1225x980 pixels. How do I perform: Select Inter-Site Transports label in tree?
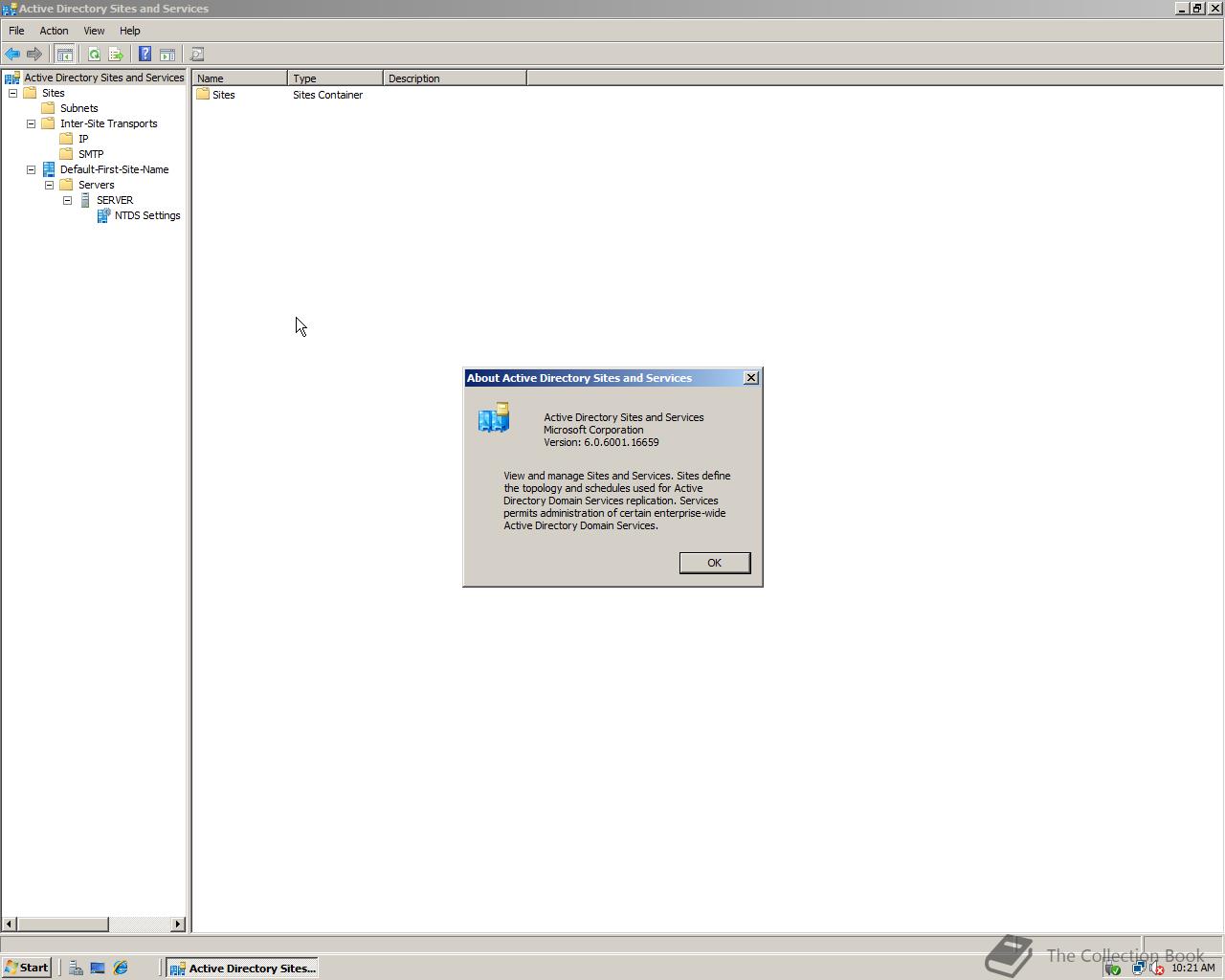coord(109,123)
